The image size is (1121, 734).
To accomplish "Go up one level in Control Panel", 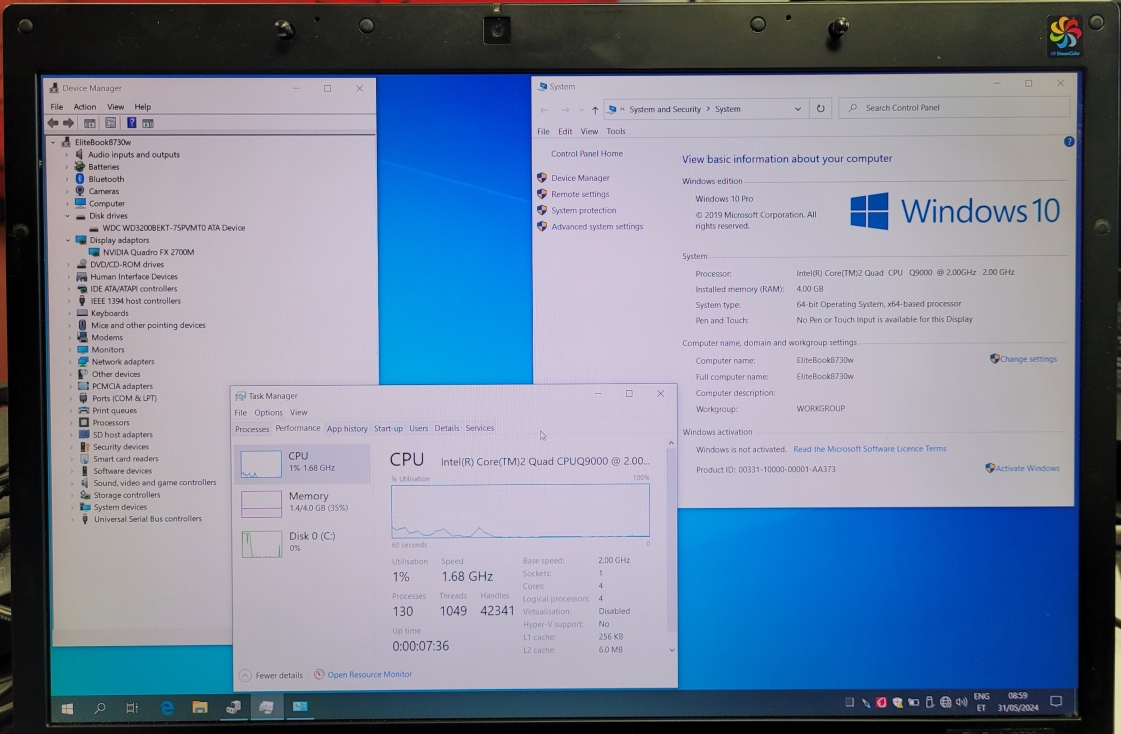I will tap(595, 109).
